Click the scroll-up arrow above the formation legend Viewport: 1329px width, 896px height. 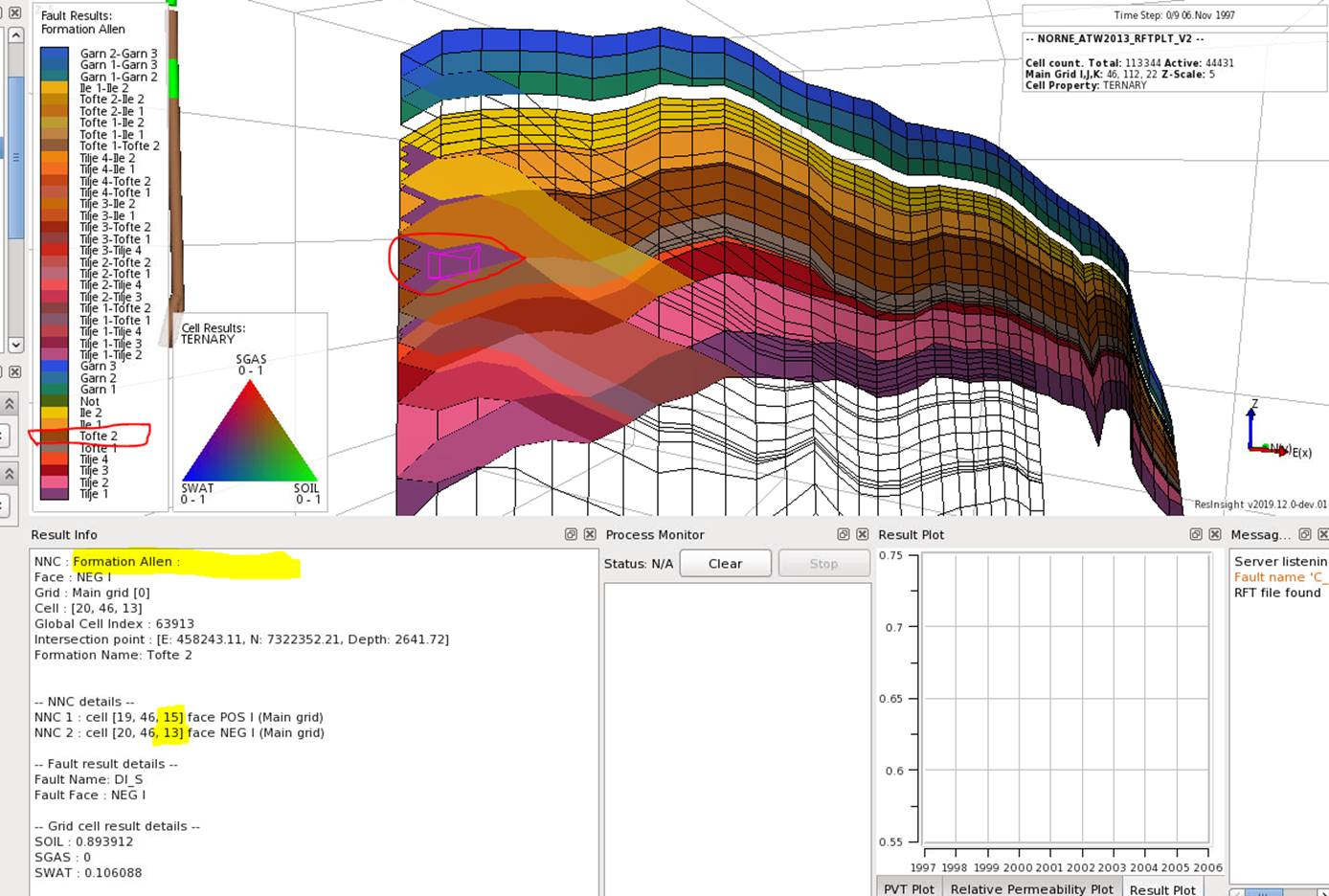[x=15, y=34]
